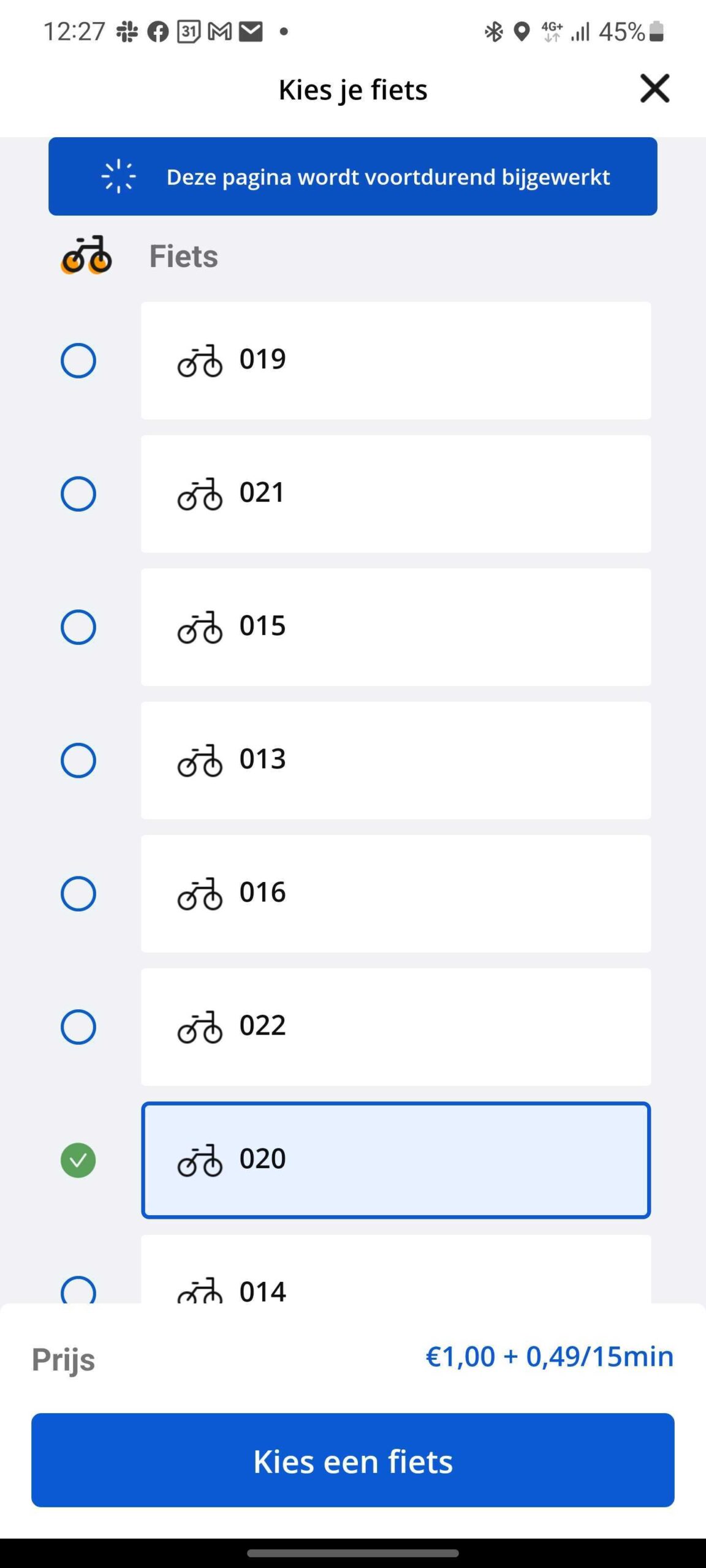Select radio button for bike 021
The height and width of the screenshot is (1568, 706).
(78, 494)
